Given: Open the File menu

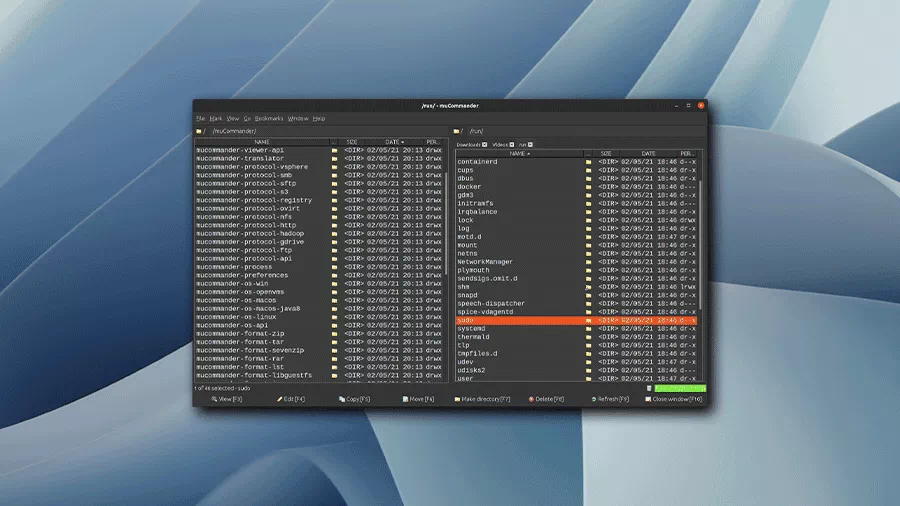Looking at the screenshot, I should (x=200, y=119).
